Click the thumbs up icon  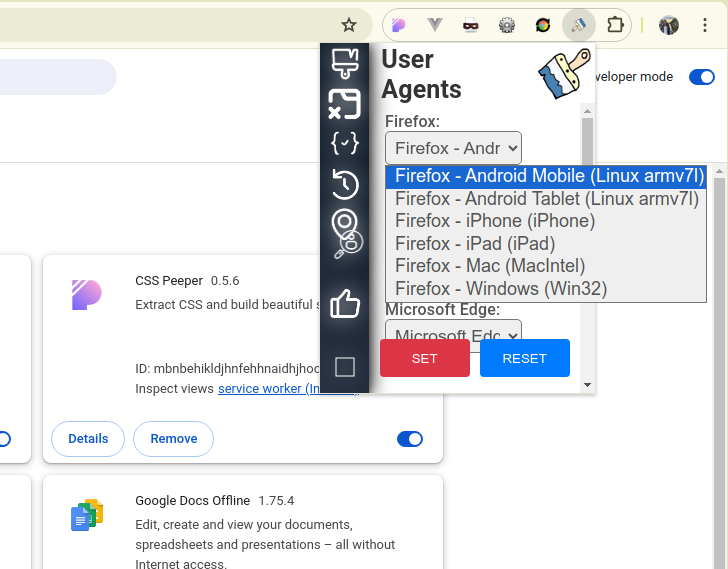pyautogui.click(x=345, y=303)
